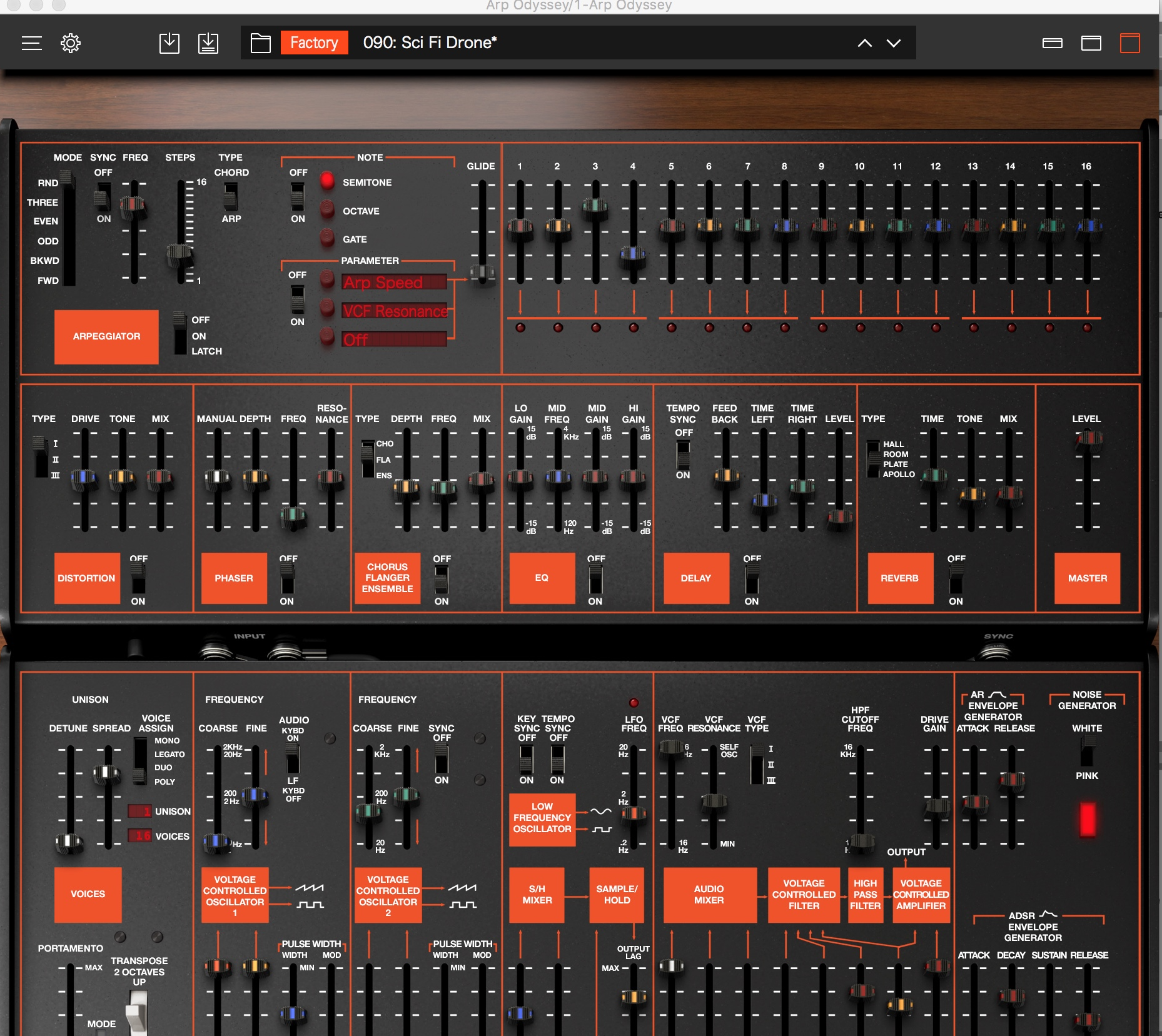Select the GATE note LED
1162x1036 pixels.
[327, 238]
